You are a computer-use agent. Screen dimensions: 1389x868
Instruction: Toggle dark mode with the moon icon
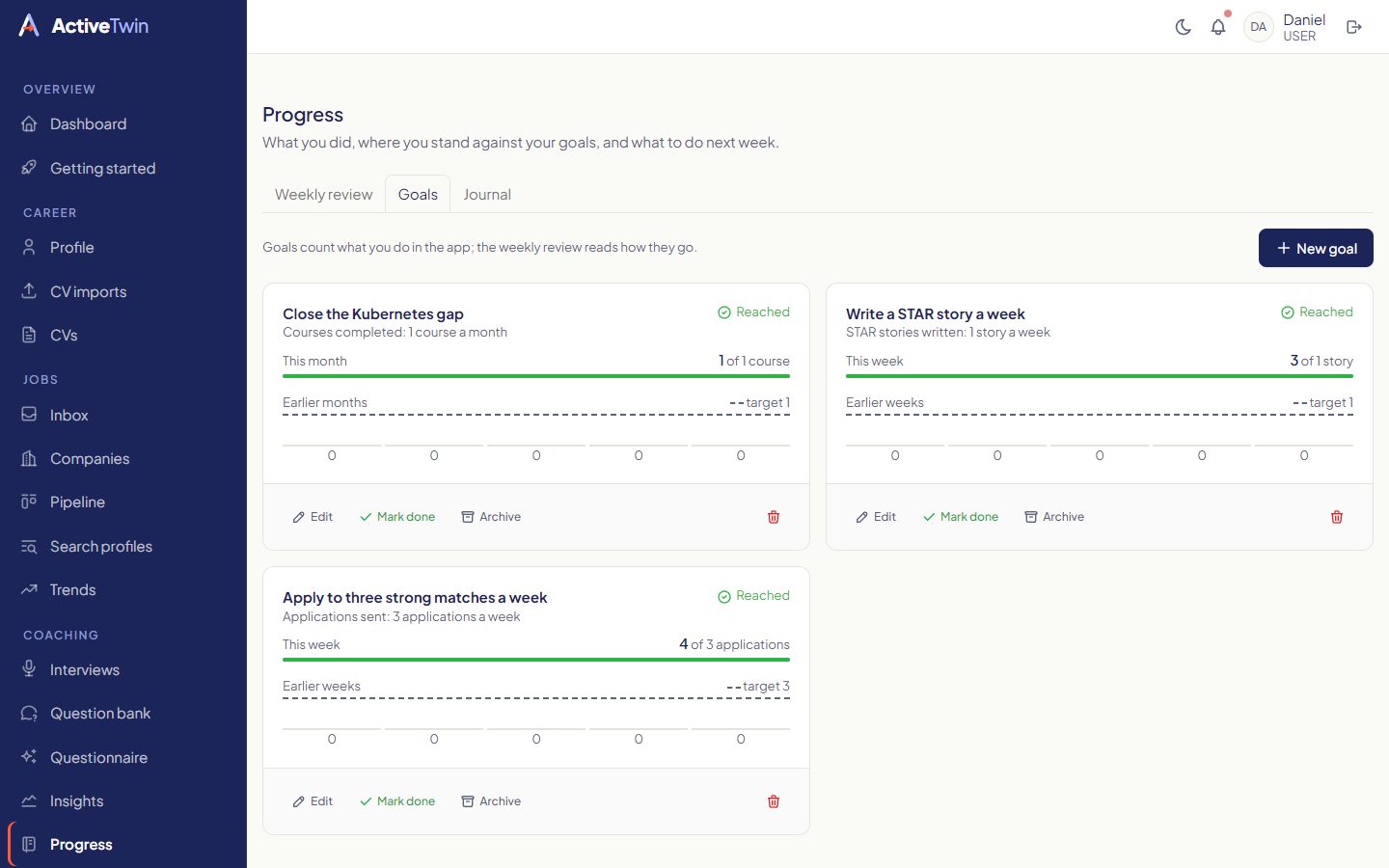pos(1183,27)
